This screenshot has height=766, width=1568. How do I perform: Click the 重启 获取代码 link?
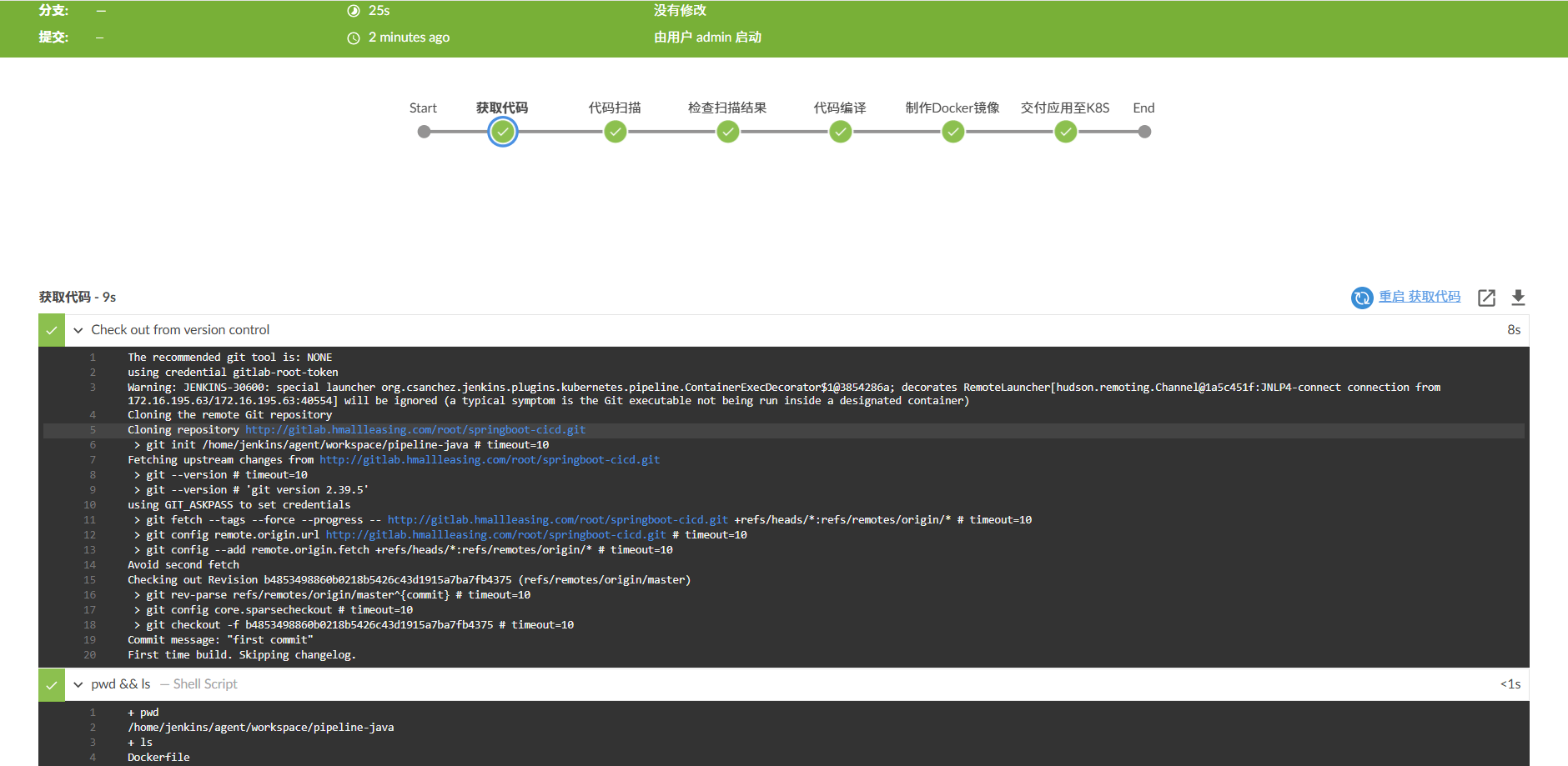click(1419, 297)
